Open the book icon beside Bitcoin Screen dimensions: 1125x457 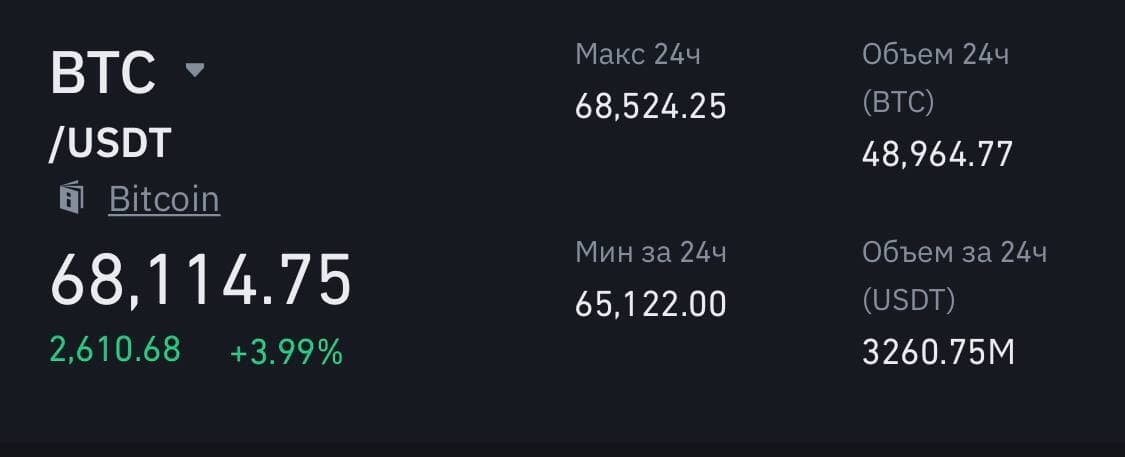[x=70, y=198]
